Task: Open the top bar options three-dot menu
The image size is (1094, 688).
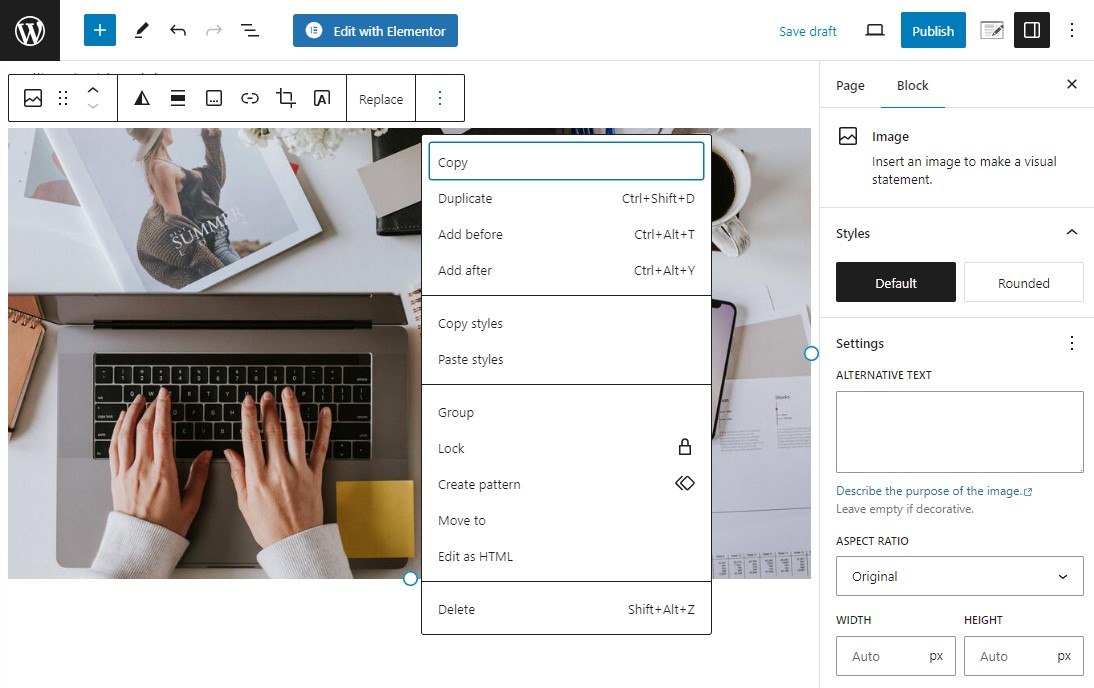Action: click(1072, 30)
